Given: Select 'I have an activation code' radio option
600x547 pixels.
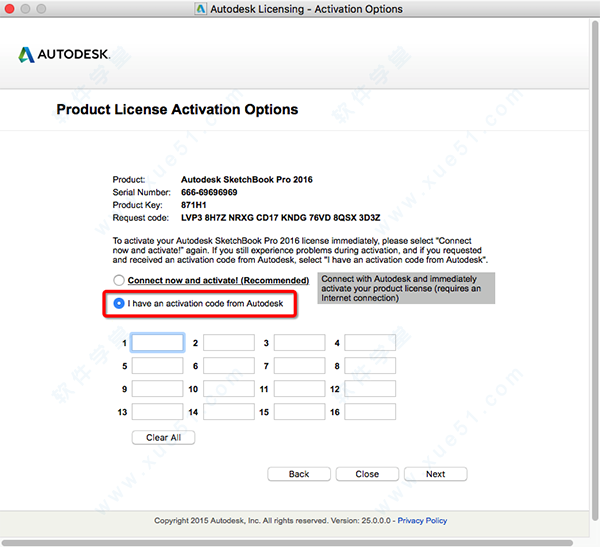Looking at the screenshot, I should [119, 304].
